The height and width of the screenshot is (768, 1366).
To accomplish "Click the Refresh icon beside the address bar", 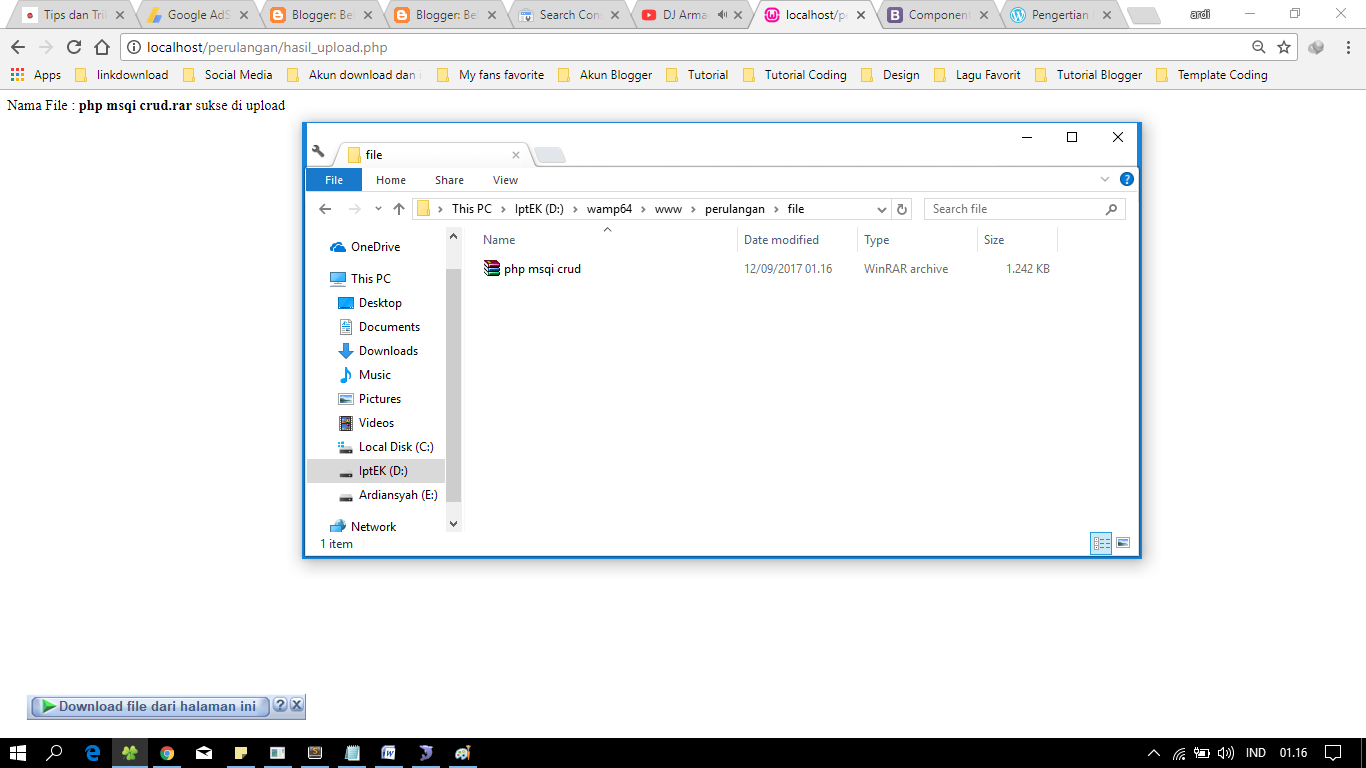I will [901, 208].
